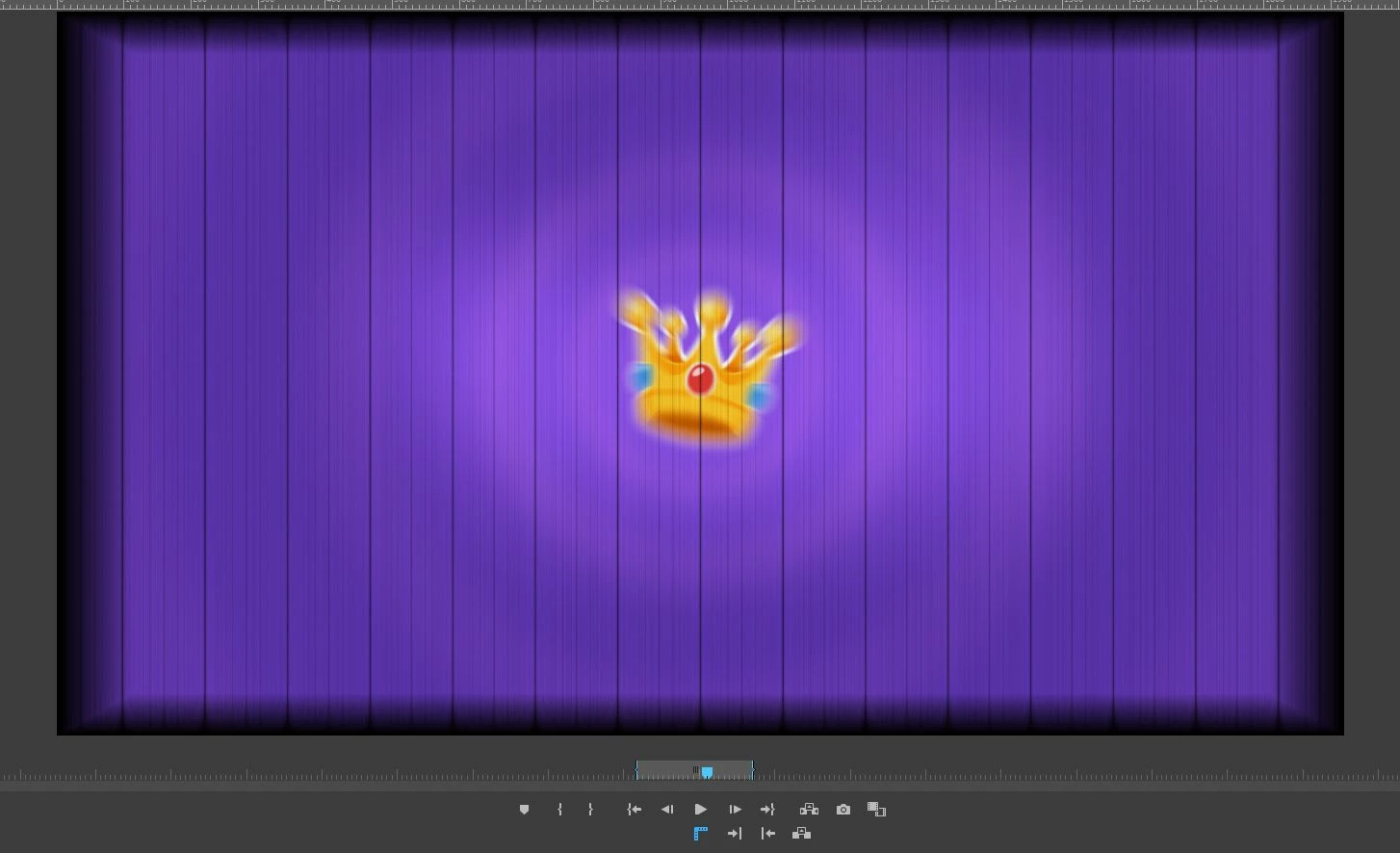Open the Comparison View button
This screenshot has width=1400, height=853.
click(x=876, y=810)
